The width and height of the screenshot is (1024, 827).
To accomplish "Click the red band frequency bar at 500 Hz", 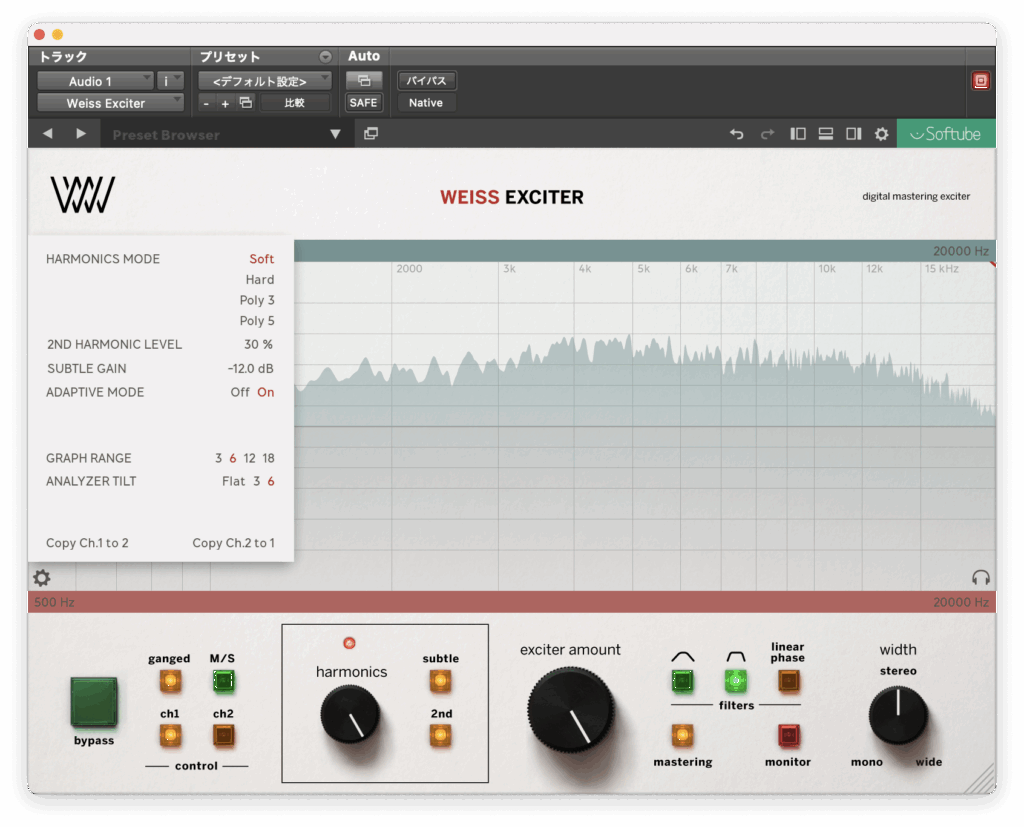I will [512, 602].
